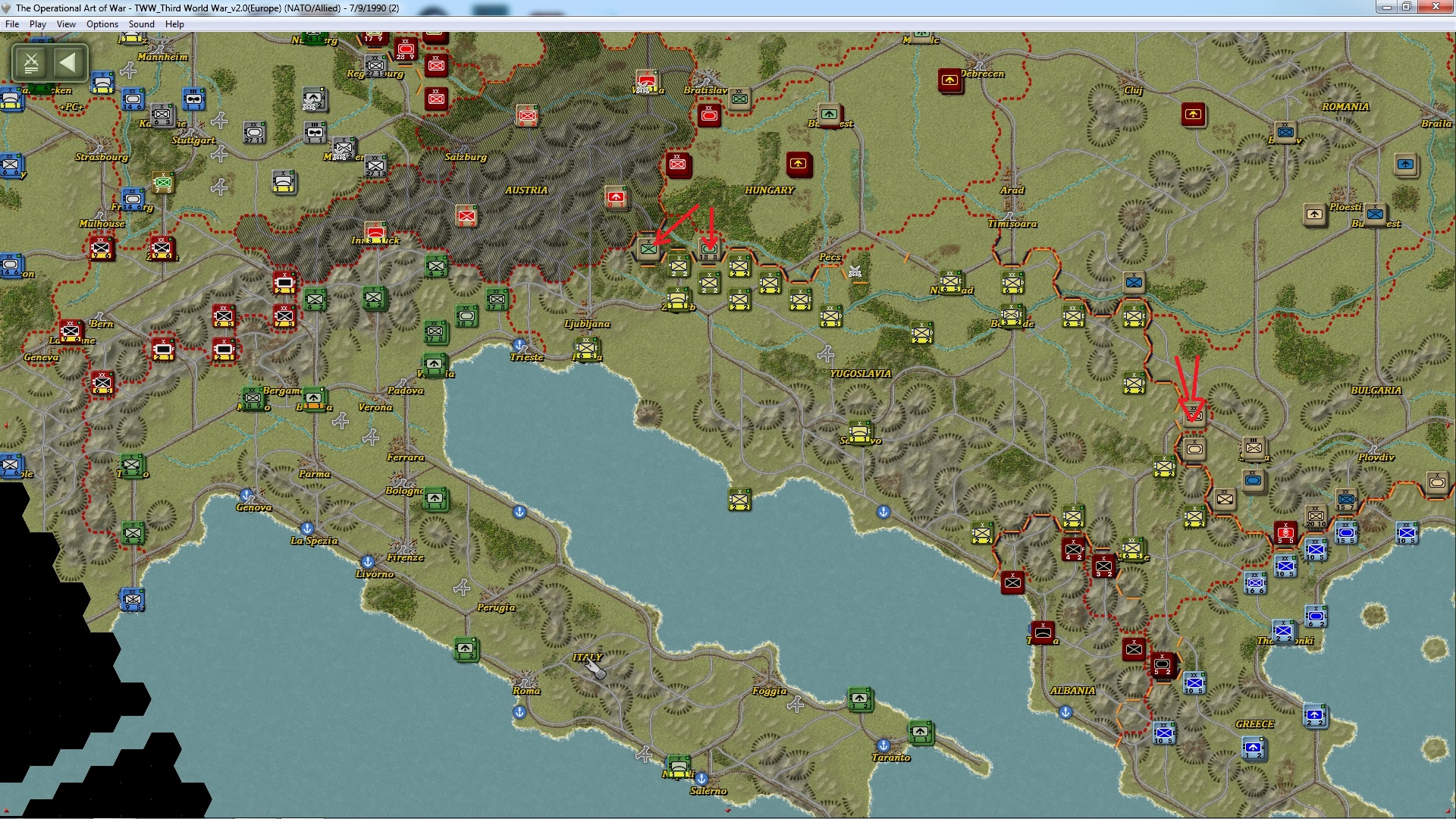Select the blue unit below the Braila label
1456x819 pixels.
tap(1406, 165)
